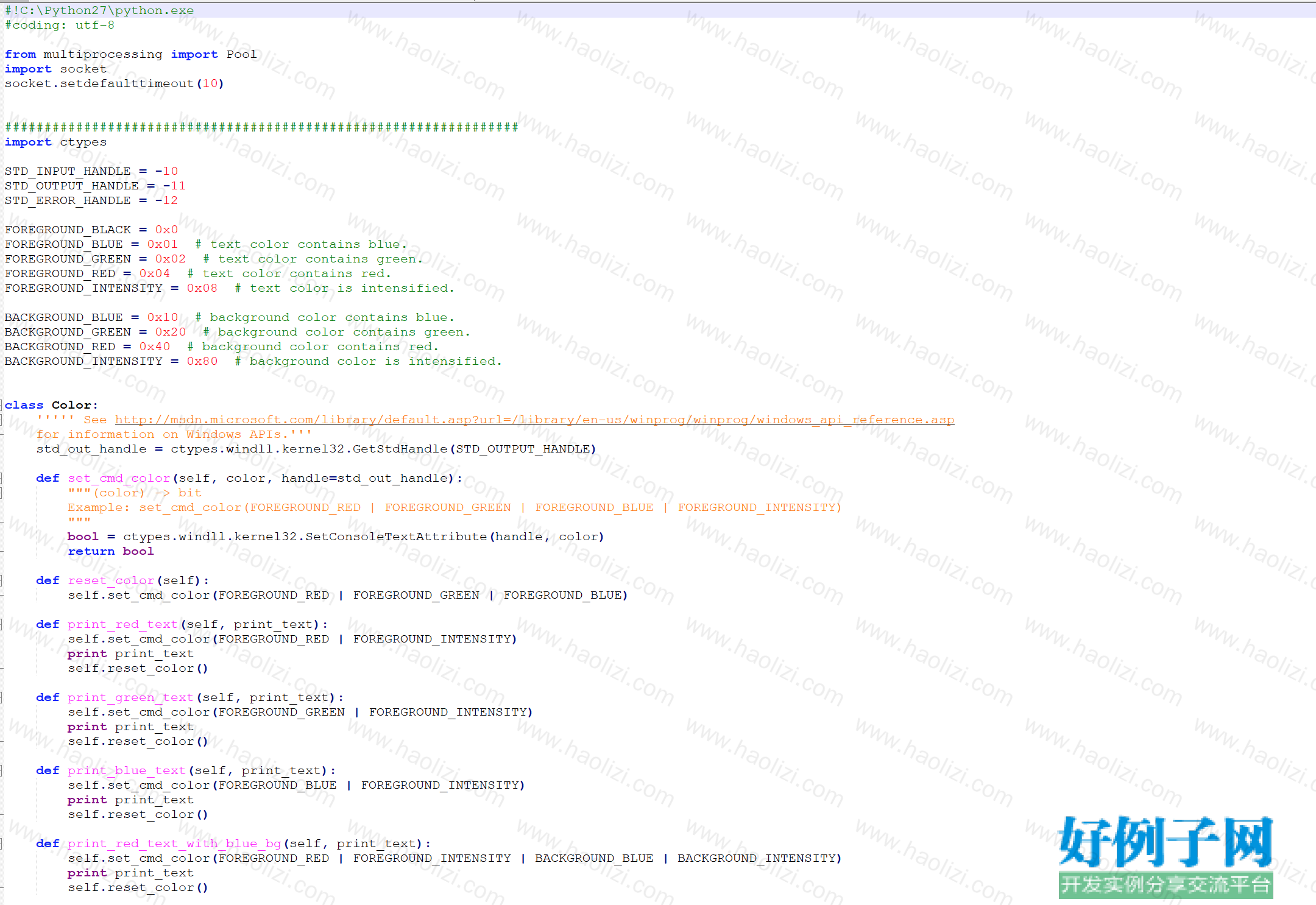This screenshot has height=905, width=1316.
Task: Click the docstring line 'for information on Windows APIs.'
Action: pyautogui.click(x=174, y=434)
